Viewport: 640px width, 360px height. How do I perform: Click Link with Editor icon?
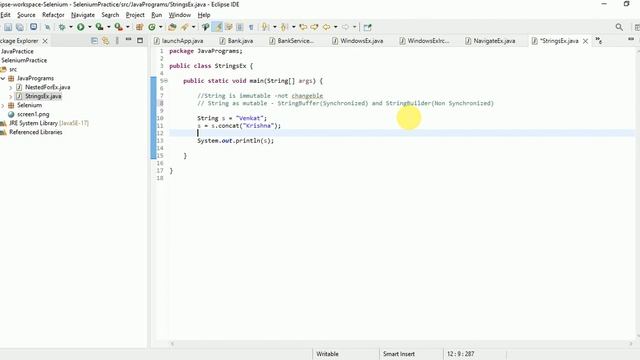[106, 41]
